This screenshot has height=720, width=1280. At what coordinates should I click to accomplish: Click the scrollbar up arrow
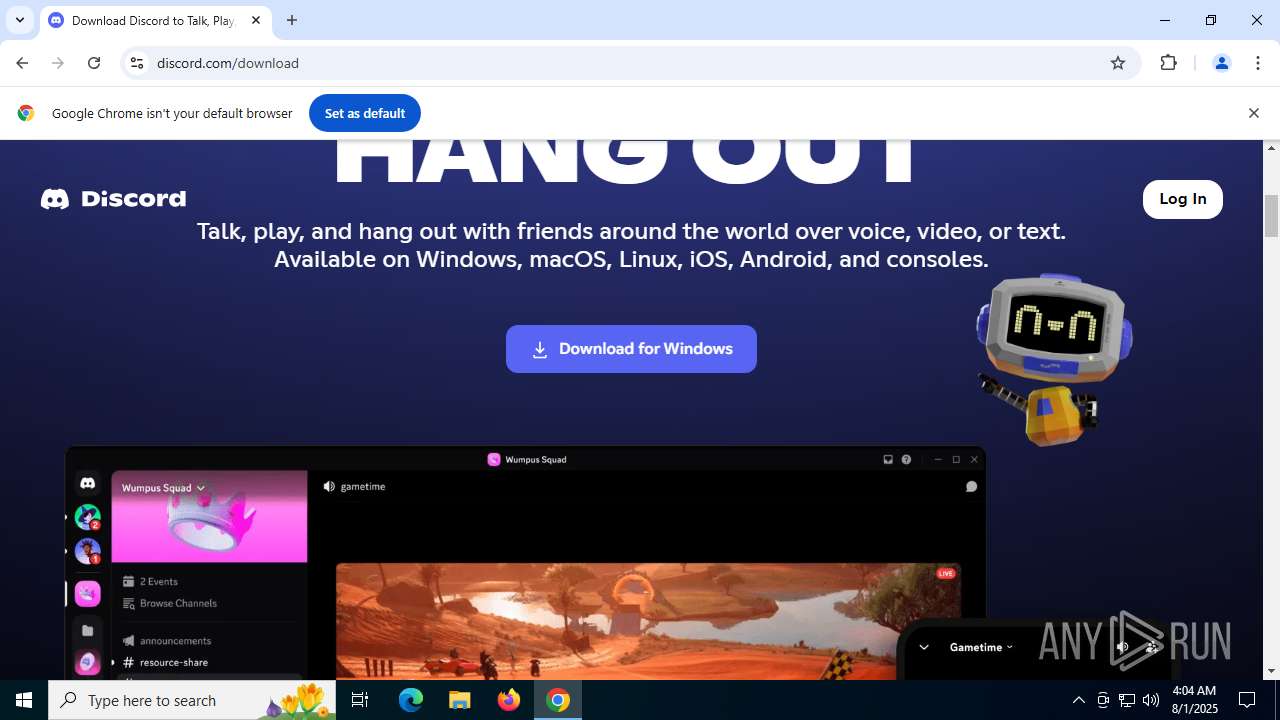(x=1272, y=148)
